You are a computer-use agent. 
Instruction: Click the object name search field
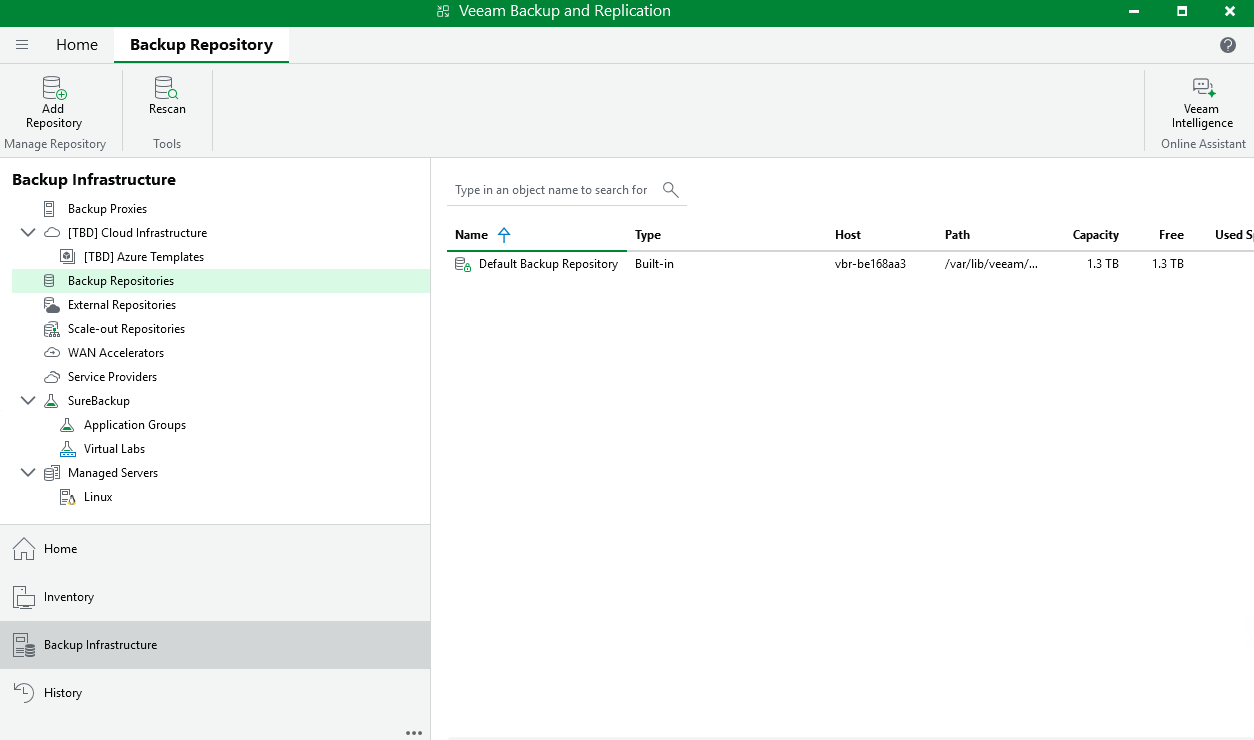(x=551, y=190)
